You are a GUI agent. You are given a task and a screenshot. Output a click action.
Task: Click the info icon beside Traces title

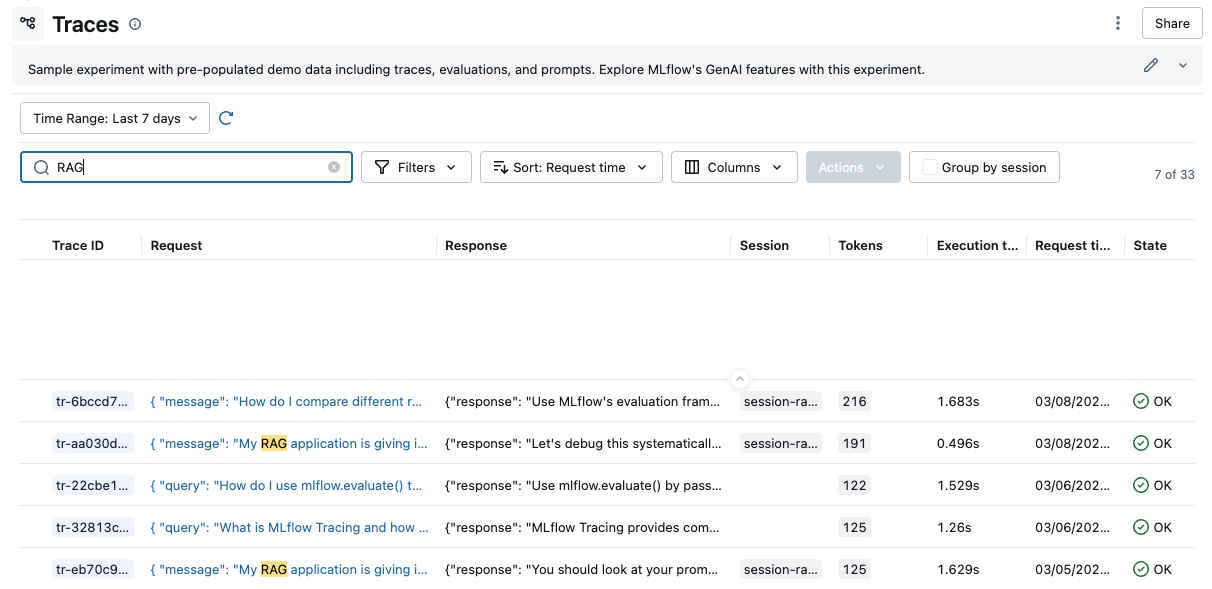coord(136,24)
